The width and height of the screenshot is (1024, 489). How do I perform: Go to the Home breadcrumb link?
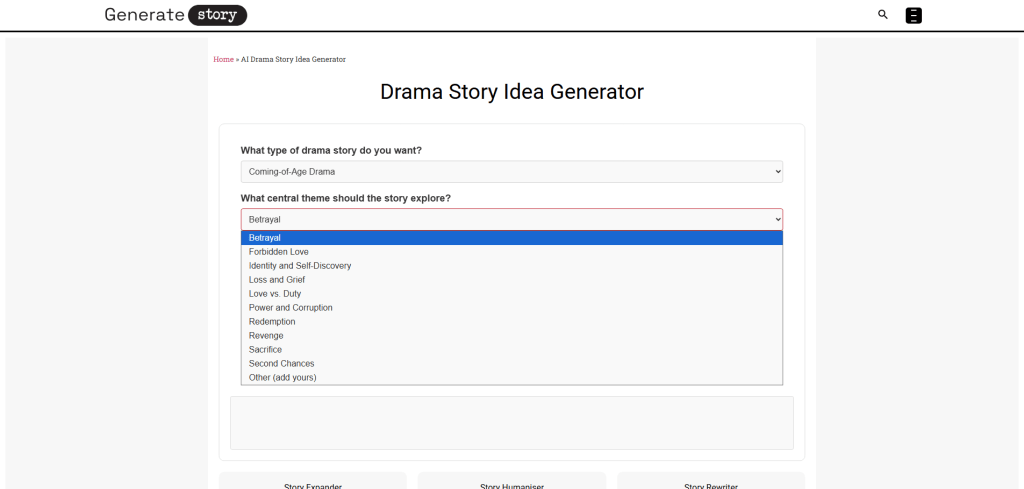tap(223, 60)
